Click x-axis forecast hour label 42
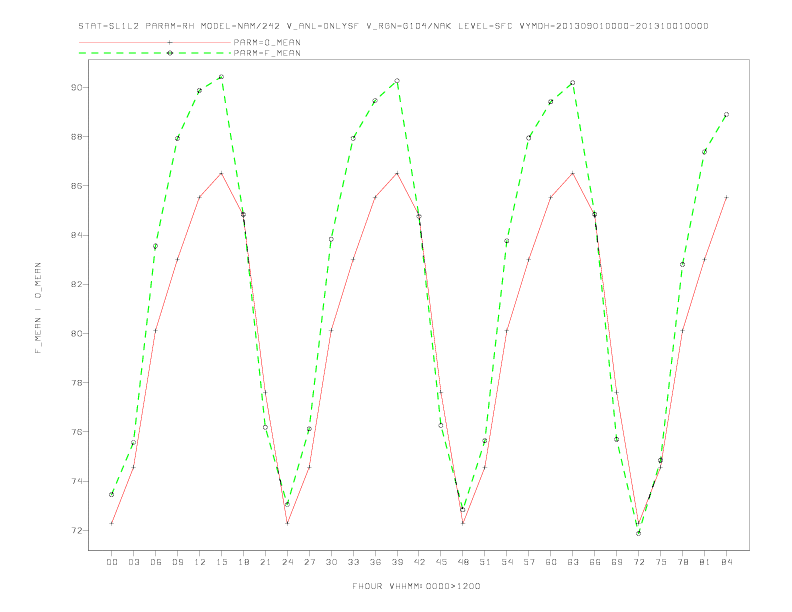The width and height of the screenshot is (792, 612). pyautogui.click(x=419, y=562)
